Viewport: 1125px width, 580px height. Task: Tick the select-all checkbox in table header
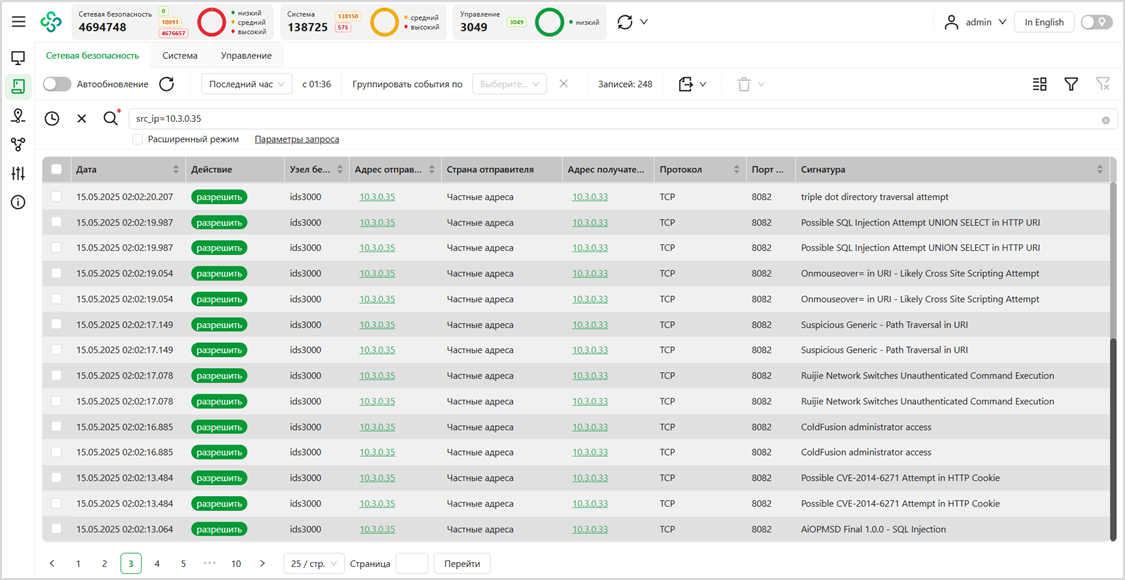tap(57, 170)
